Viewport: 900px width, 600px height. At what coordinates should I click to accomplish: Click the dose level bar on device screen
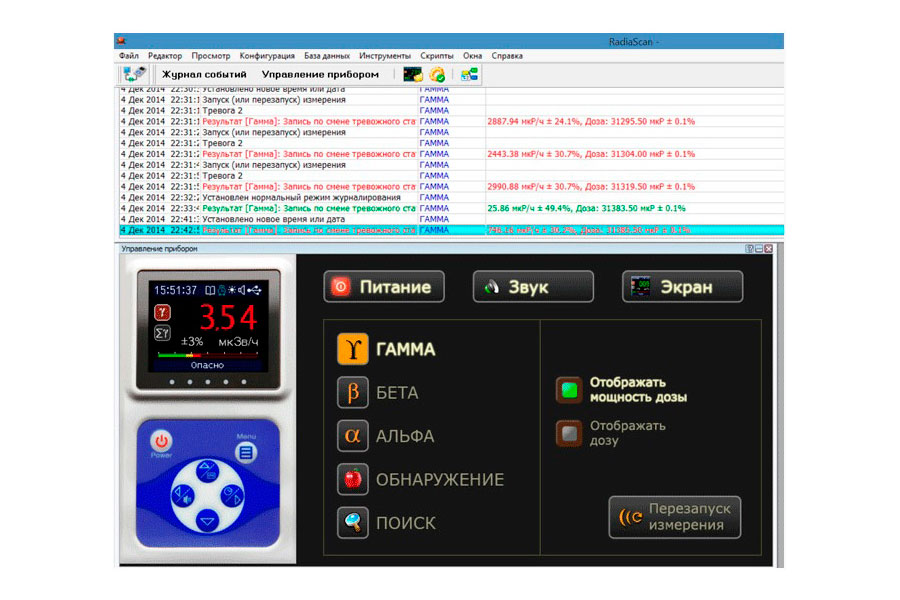(208, 355)
